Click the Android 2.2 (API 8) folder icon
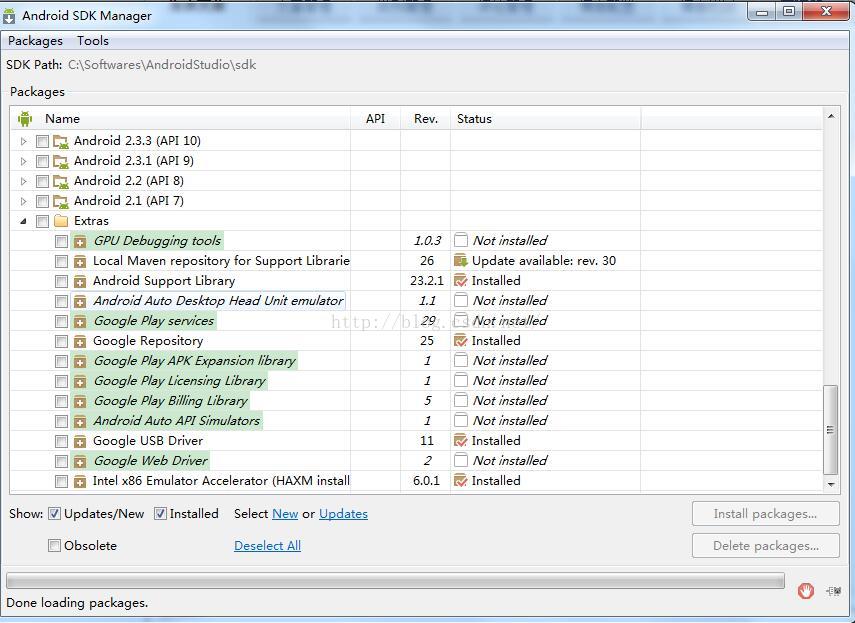855x623 pixels. [61, 181]
